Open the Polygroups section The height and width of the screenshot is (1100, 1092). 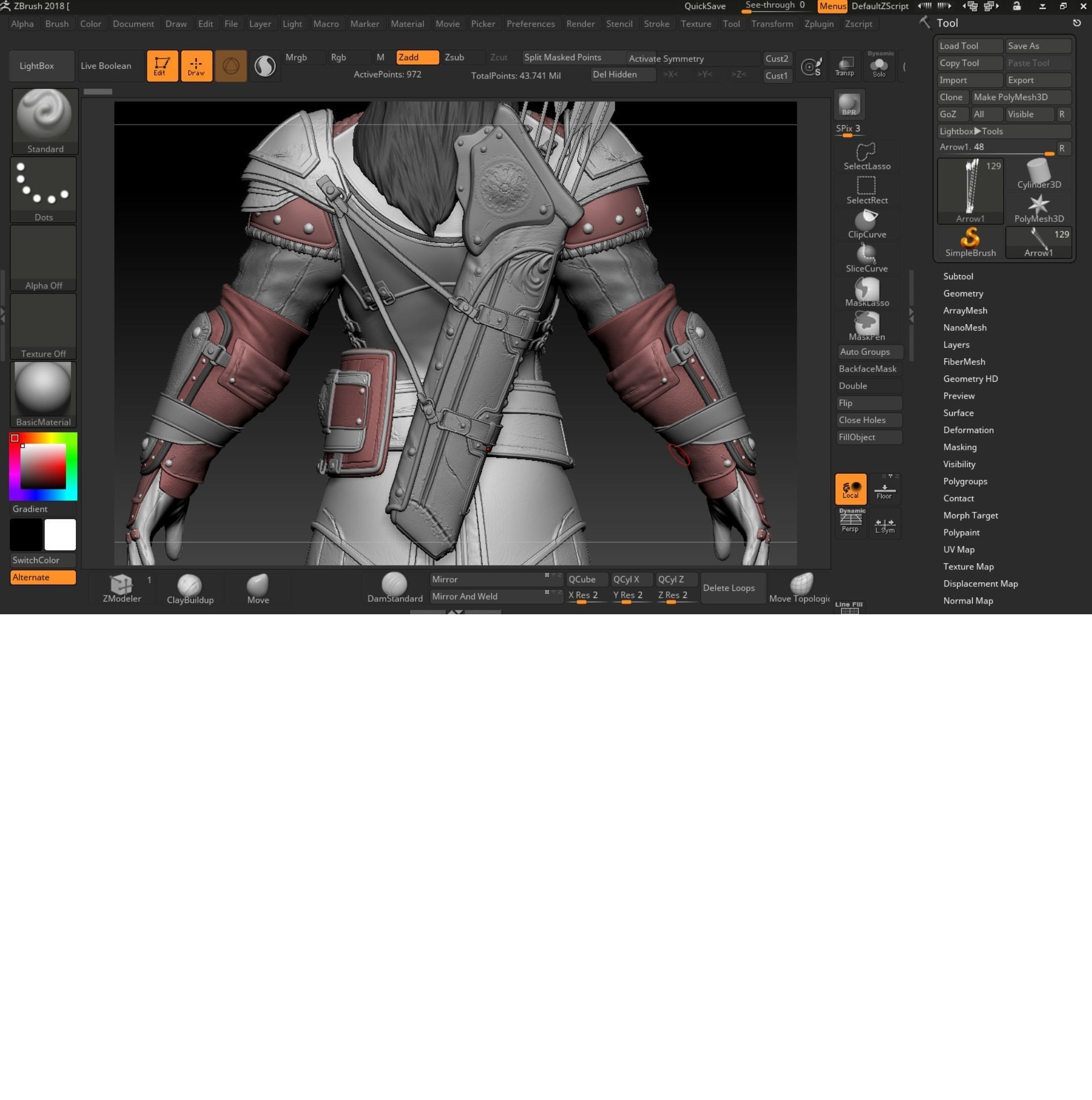(x=965, y=481)
